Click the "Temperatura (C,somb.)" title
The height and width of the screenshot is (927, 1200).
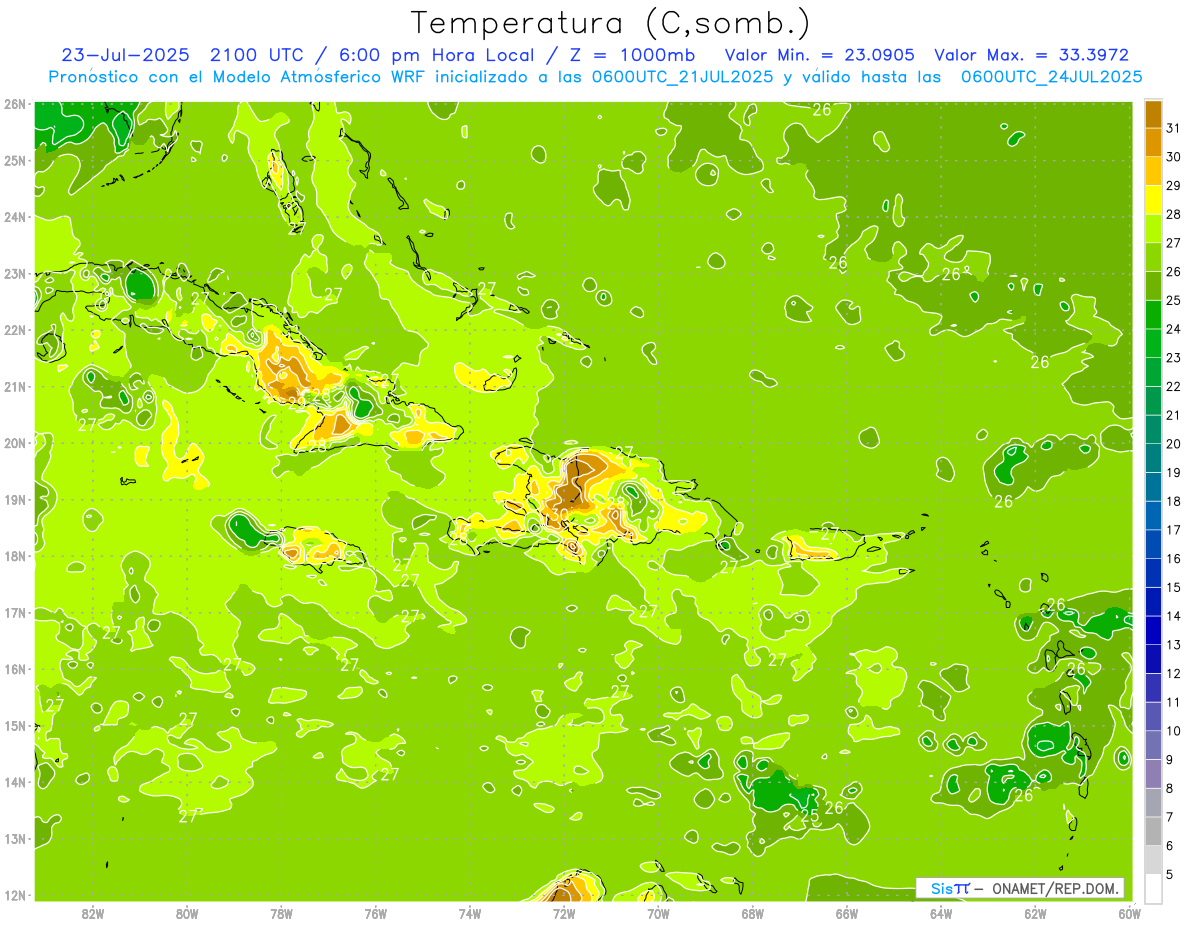click(x=611, y=23)
